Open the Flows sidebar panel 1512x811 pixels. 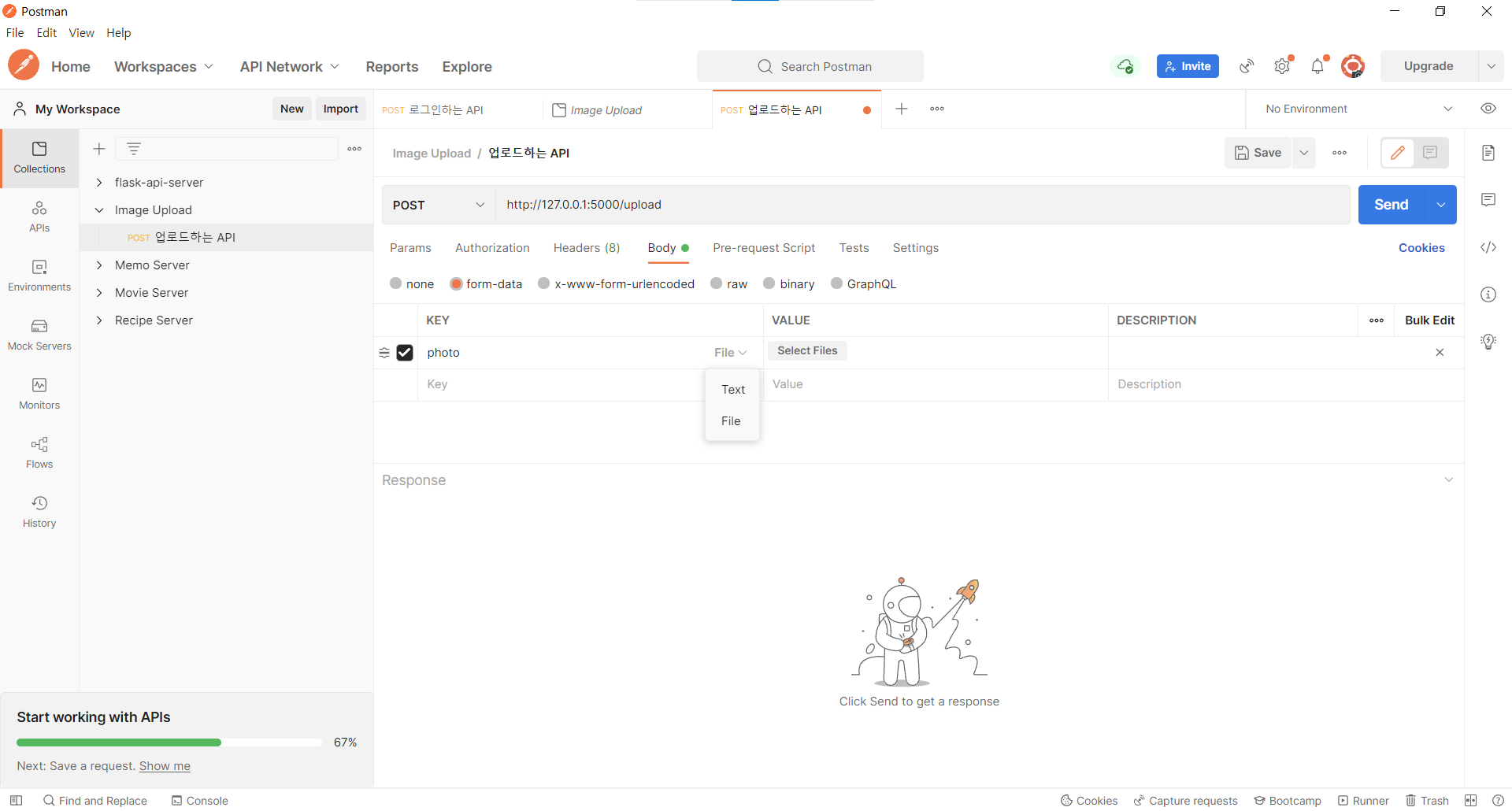coord(39,453)
